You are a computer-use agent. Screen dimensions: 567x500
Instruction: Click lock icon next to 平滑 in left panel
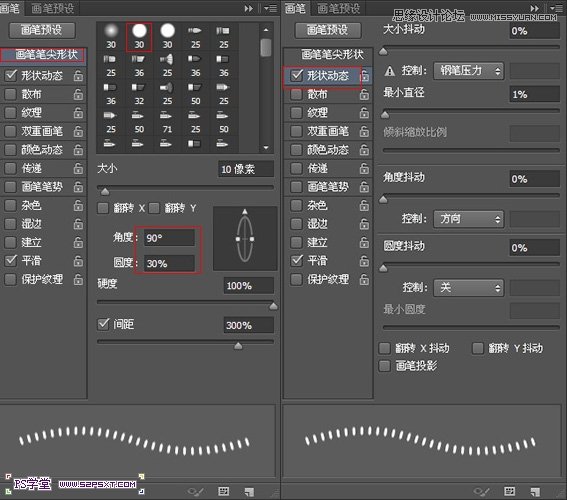(x=78, y=261)
